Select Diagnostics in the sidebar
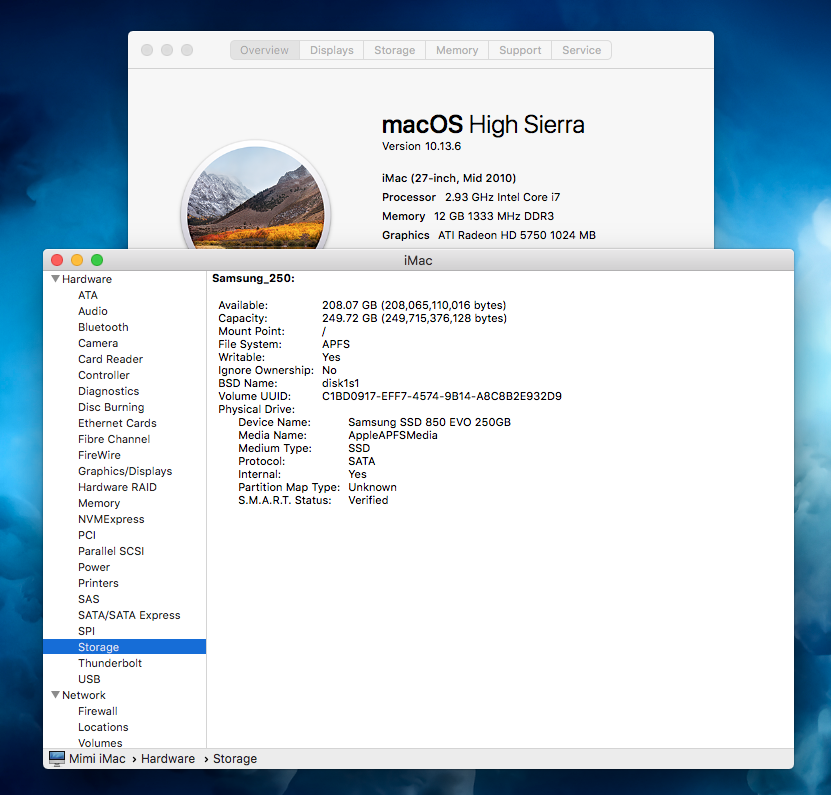The height and width of the screenshot is (795, 831). pyautogui.click(x=109, y=391)
